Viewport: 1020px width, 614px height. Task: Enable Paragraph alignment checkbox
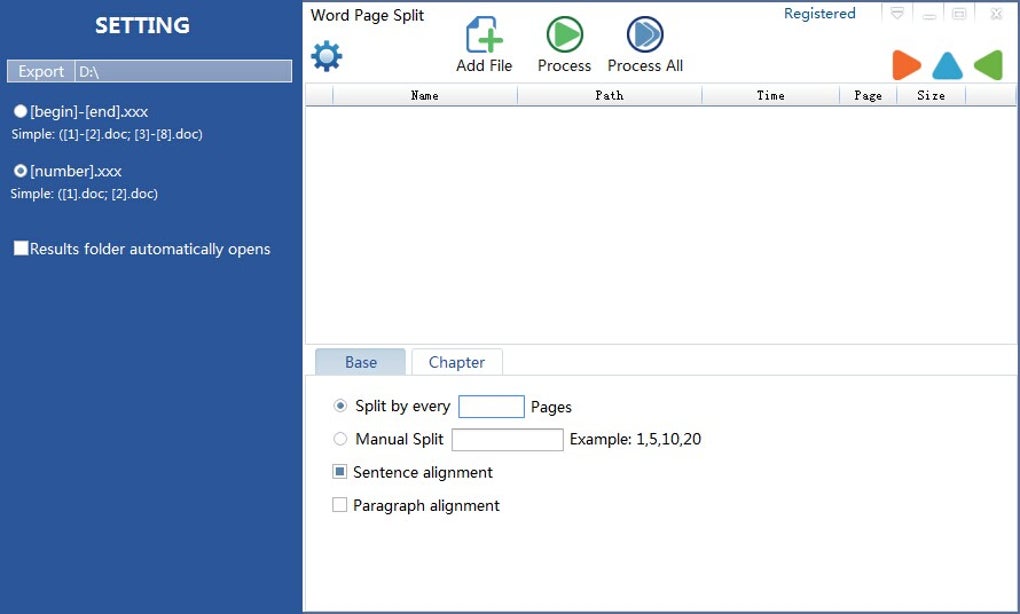pos(340,505)
